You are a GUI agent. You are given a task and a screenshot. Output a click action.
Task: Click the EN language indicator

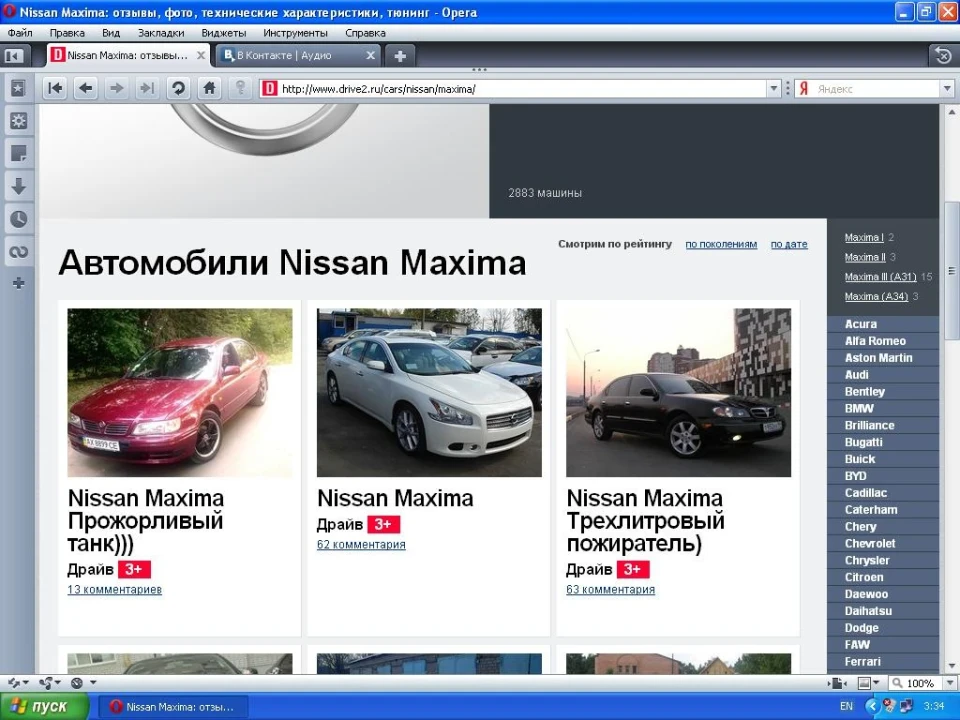[x=846, y=707]
